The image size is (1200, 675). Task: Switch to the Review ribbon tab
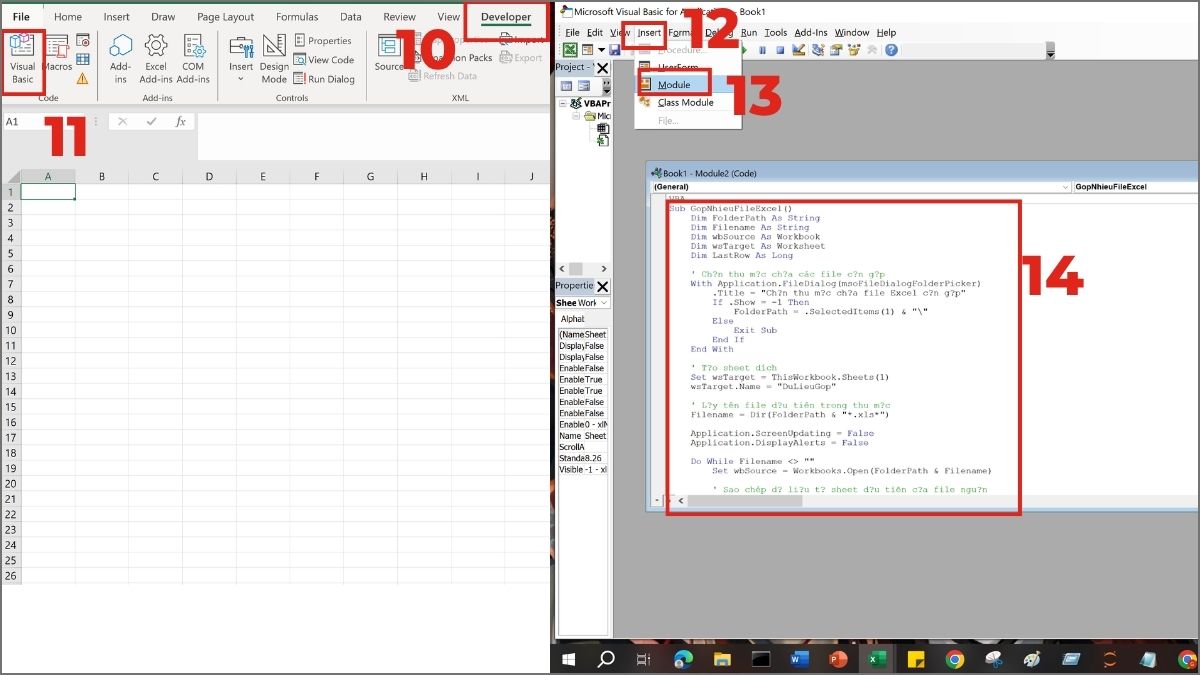click(x=399, y=17)
